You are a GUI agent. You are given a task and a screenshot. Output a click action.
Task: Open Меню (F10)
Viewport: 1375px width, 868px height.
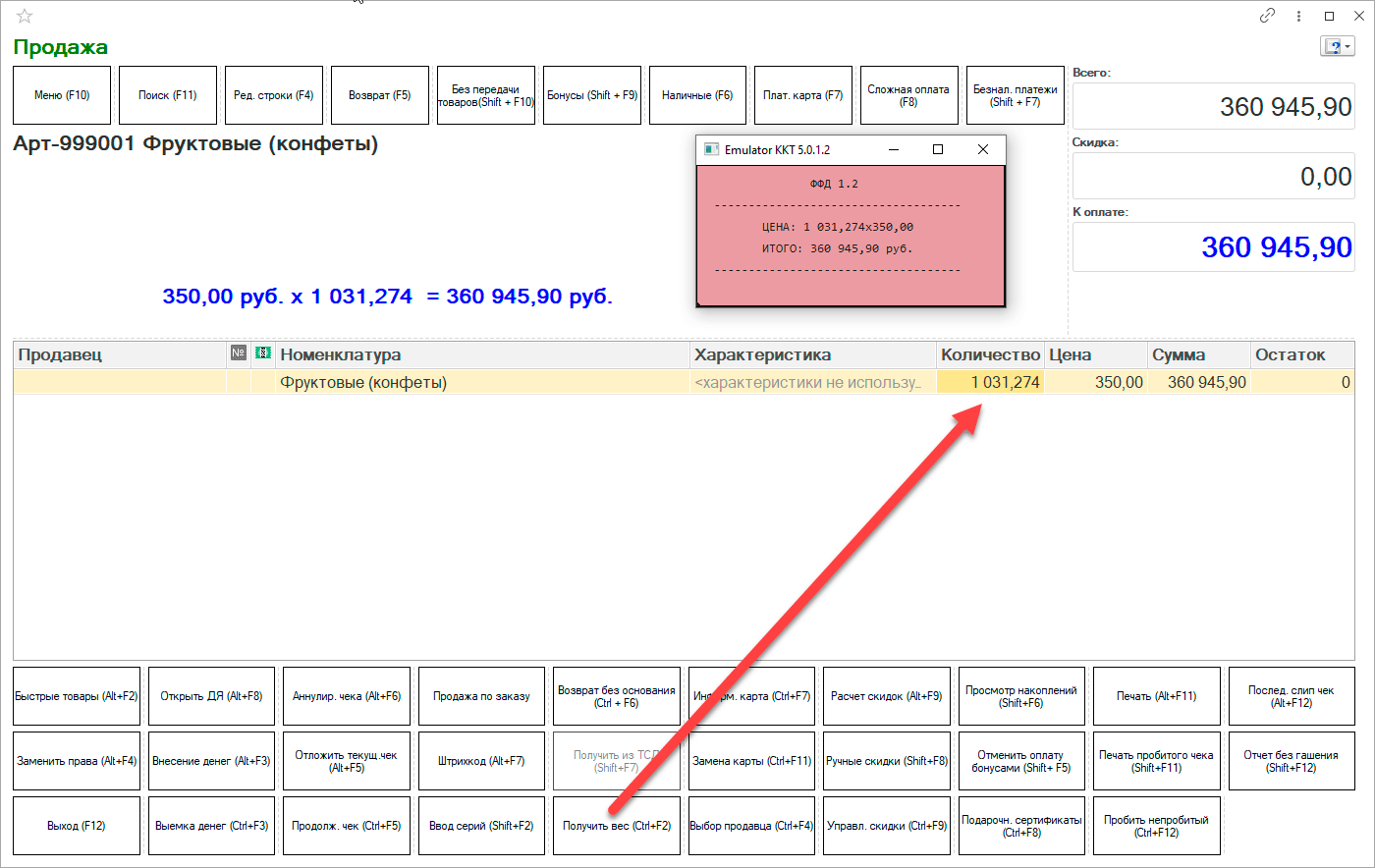tap(62, 95)
